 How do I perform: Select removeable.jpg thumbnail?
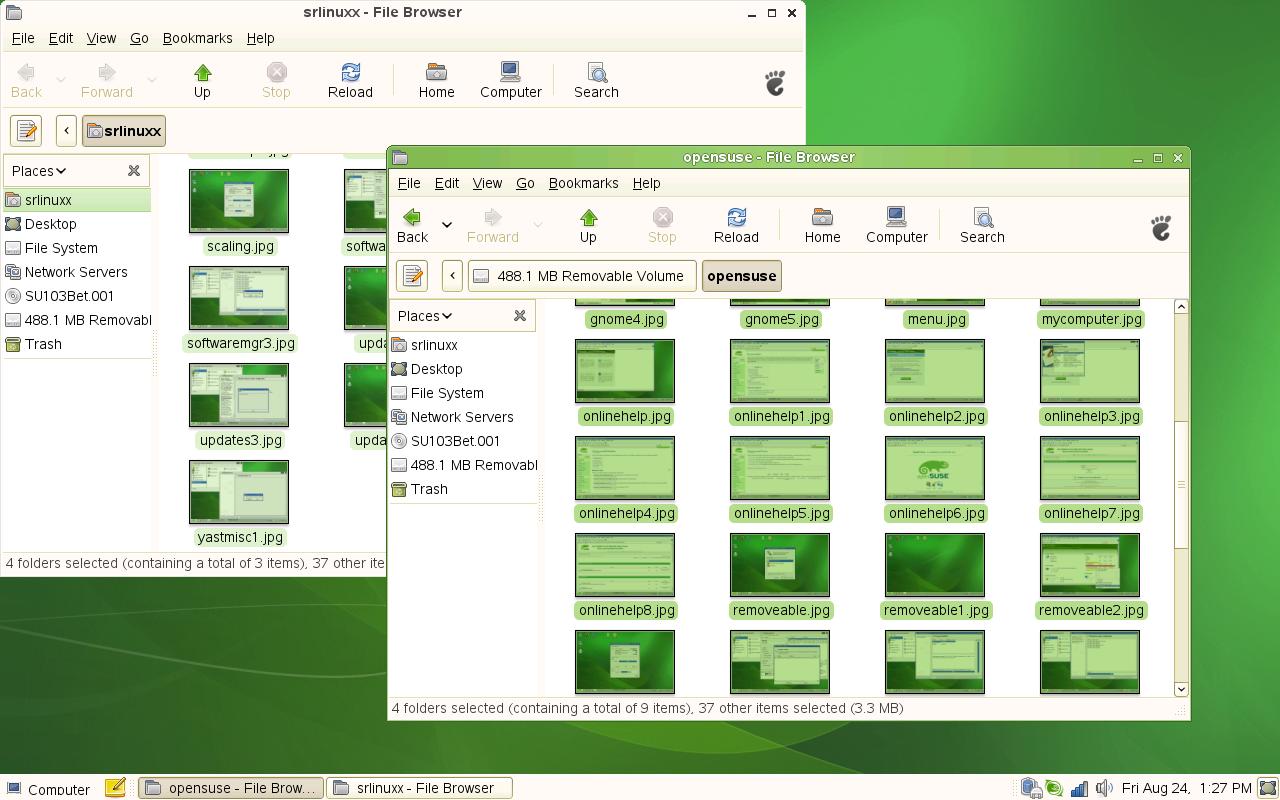(x=780, y=565)
